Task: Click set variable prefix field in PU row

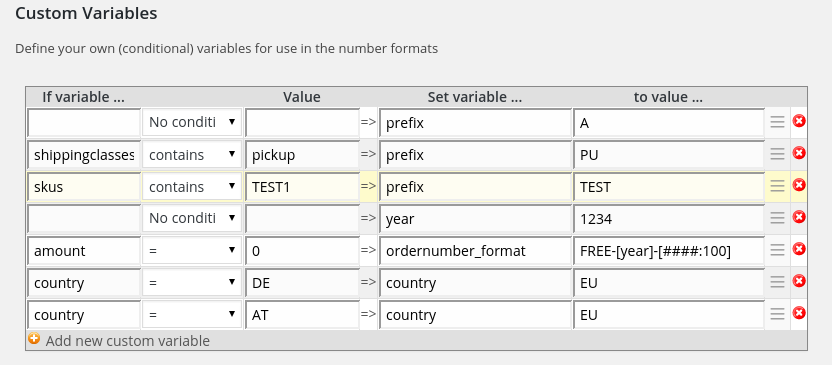Action: pyautogui.click(x=475, y=154)
